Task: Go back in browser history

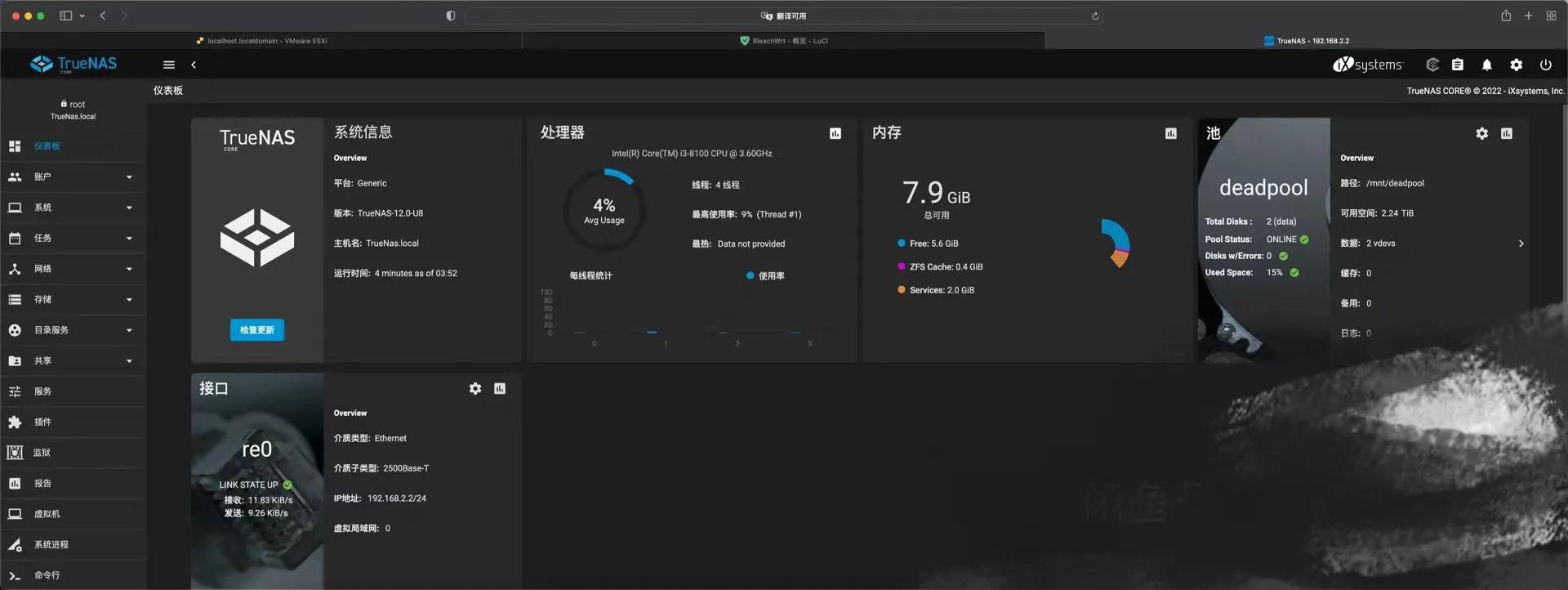Action: point(103,16)
